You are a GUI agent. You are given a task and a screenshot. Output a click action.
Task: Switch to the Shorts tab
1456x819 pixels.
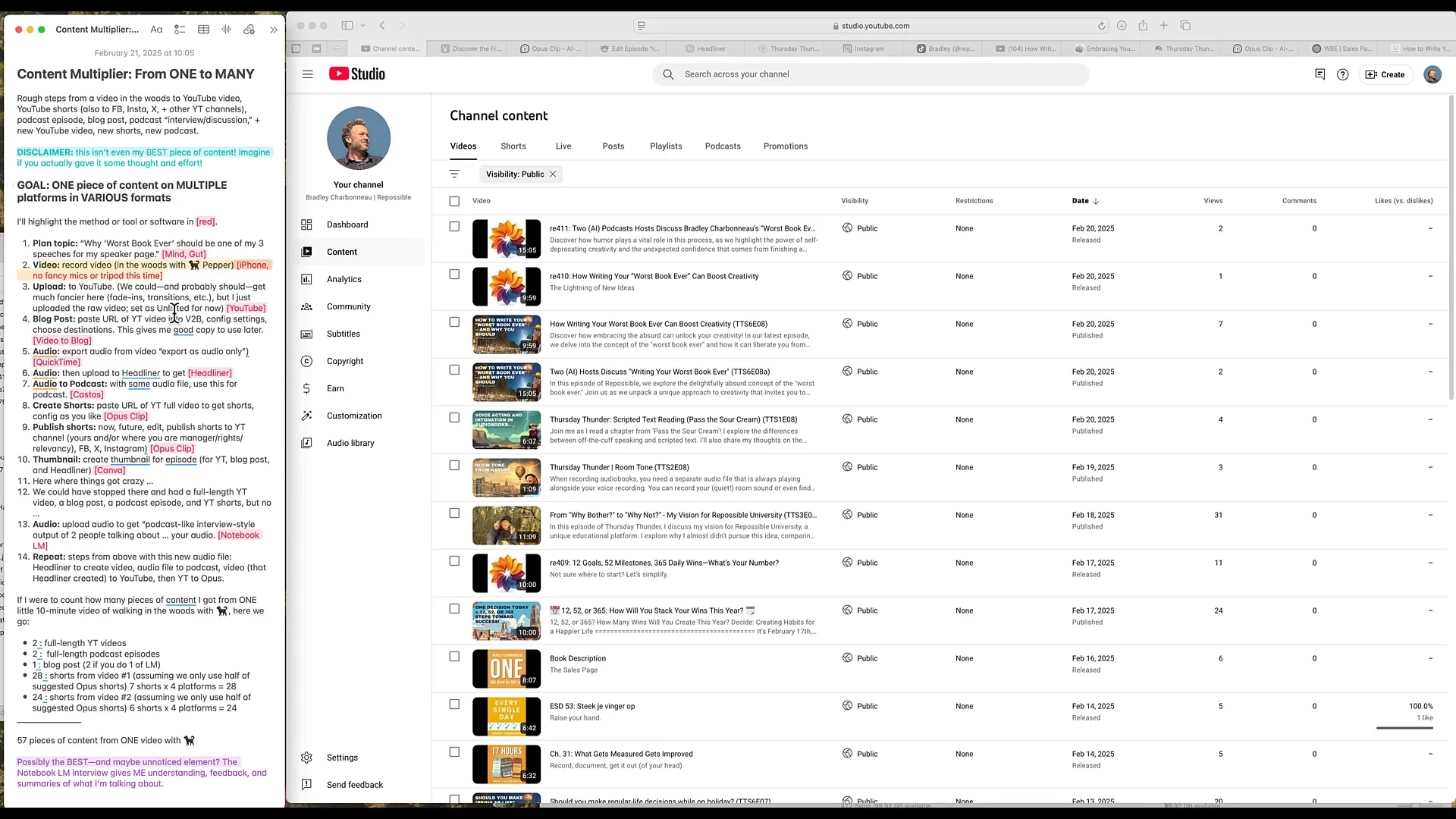513,146
